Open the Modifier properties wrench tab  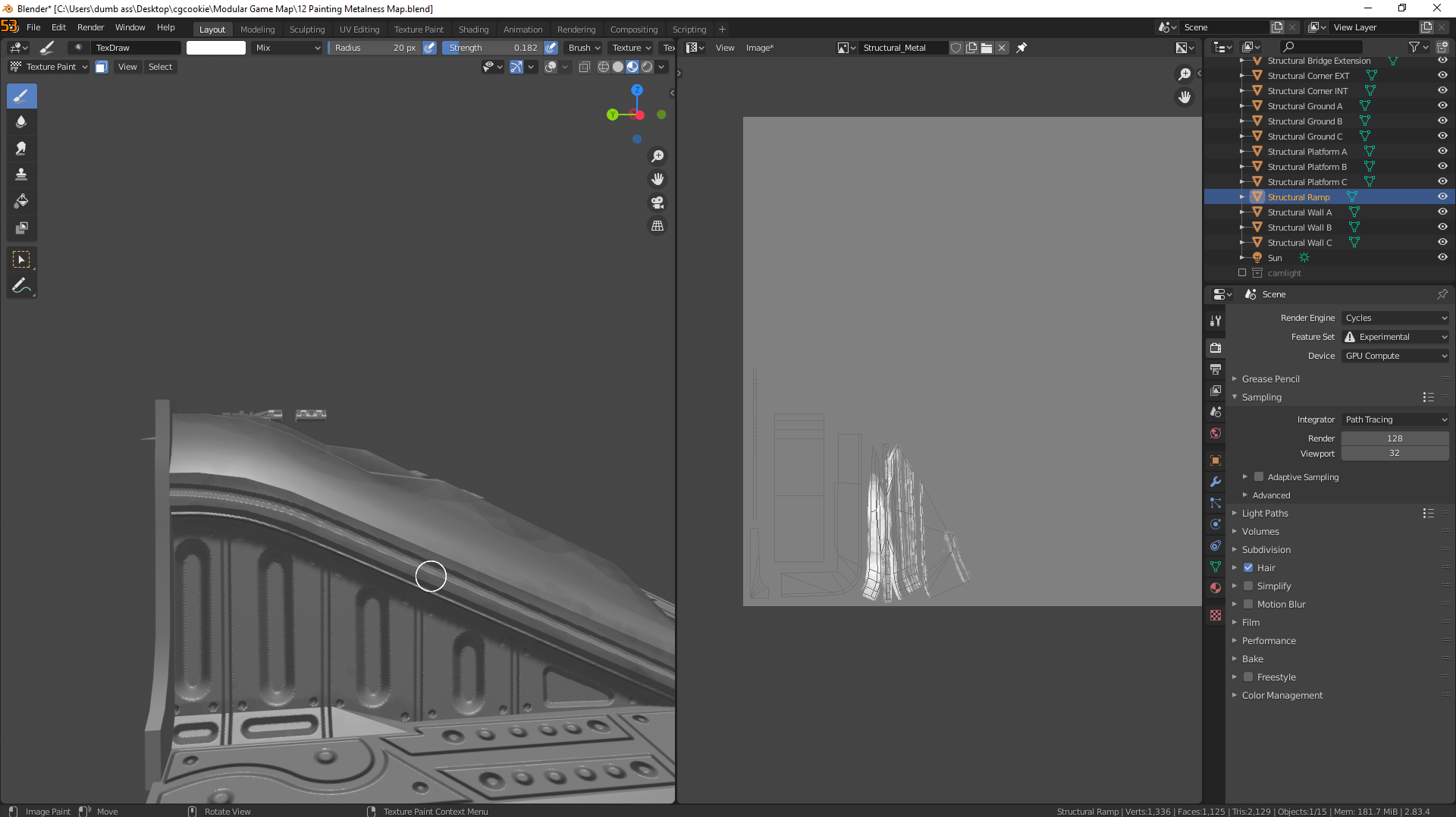click(1216, 482)
